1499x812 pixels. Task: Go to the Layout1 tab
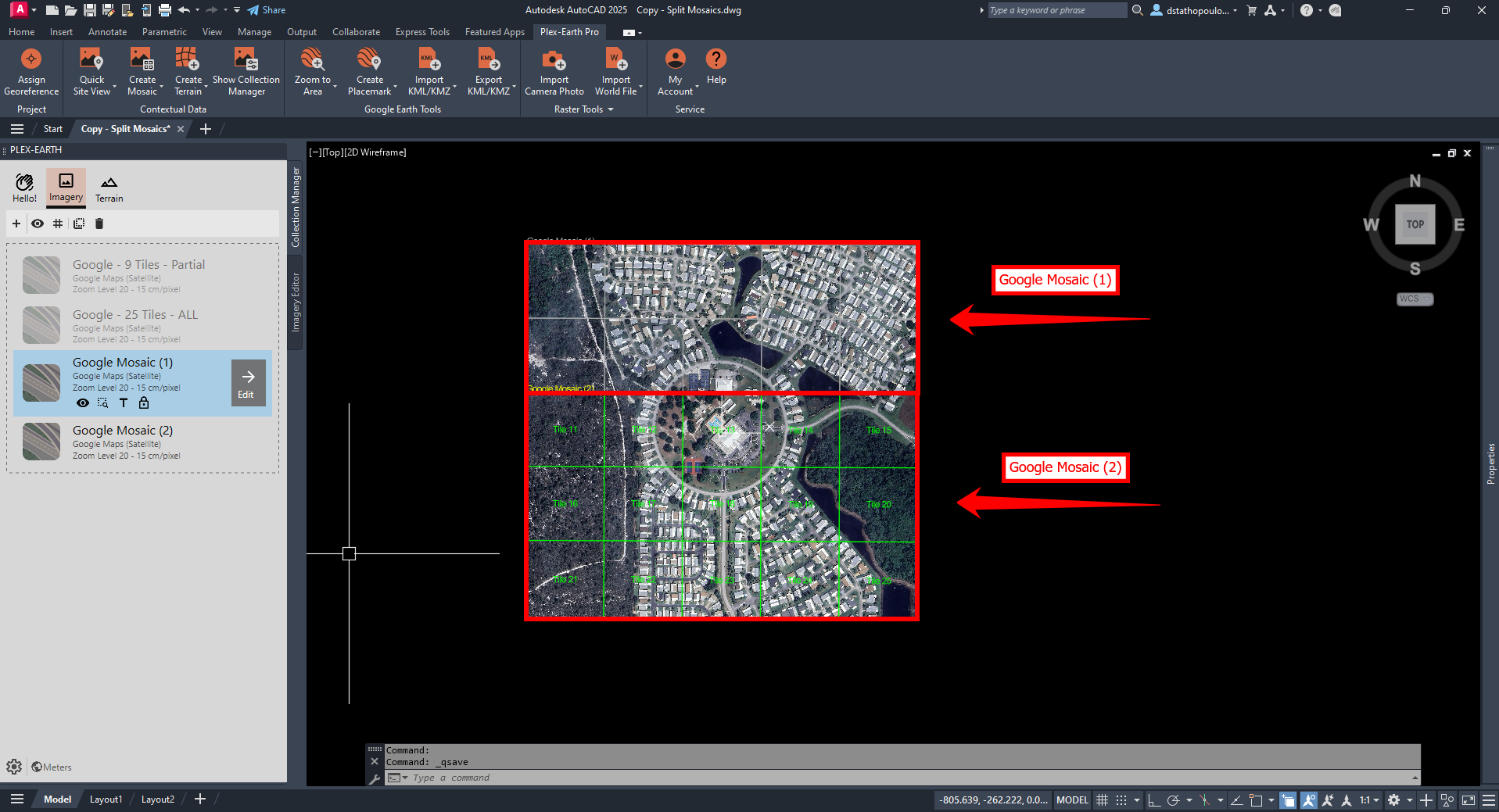tap(106, 799)
